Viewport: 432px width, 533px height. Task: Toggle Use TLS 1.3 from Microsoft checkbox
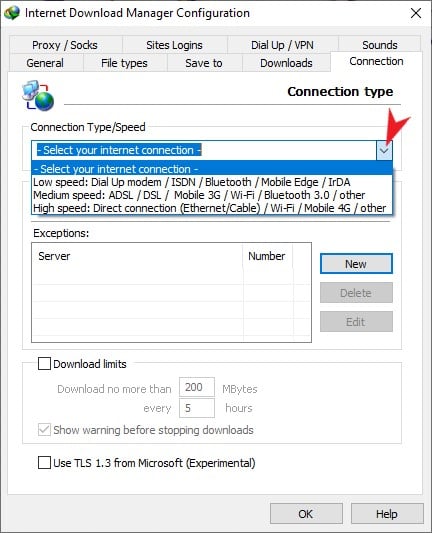44,463
